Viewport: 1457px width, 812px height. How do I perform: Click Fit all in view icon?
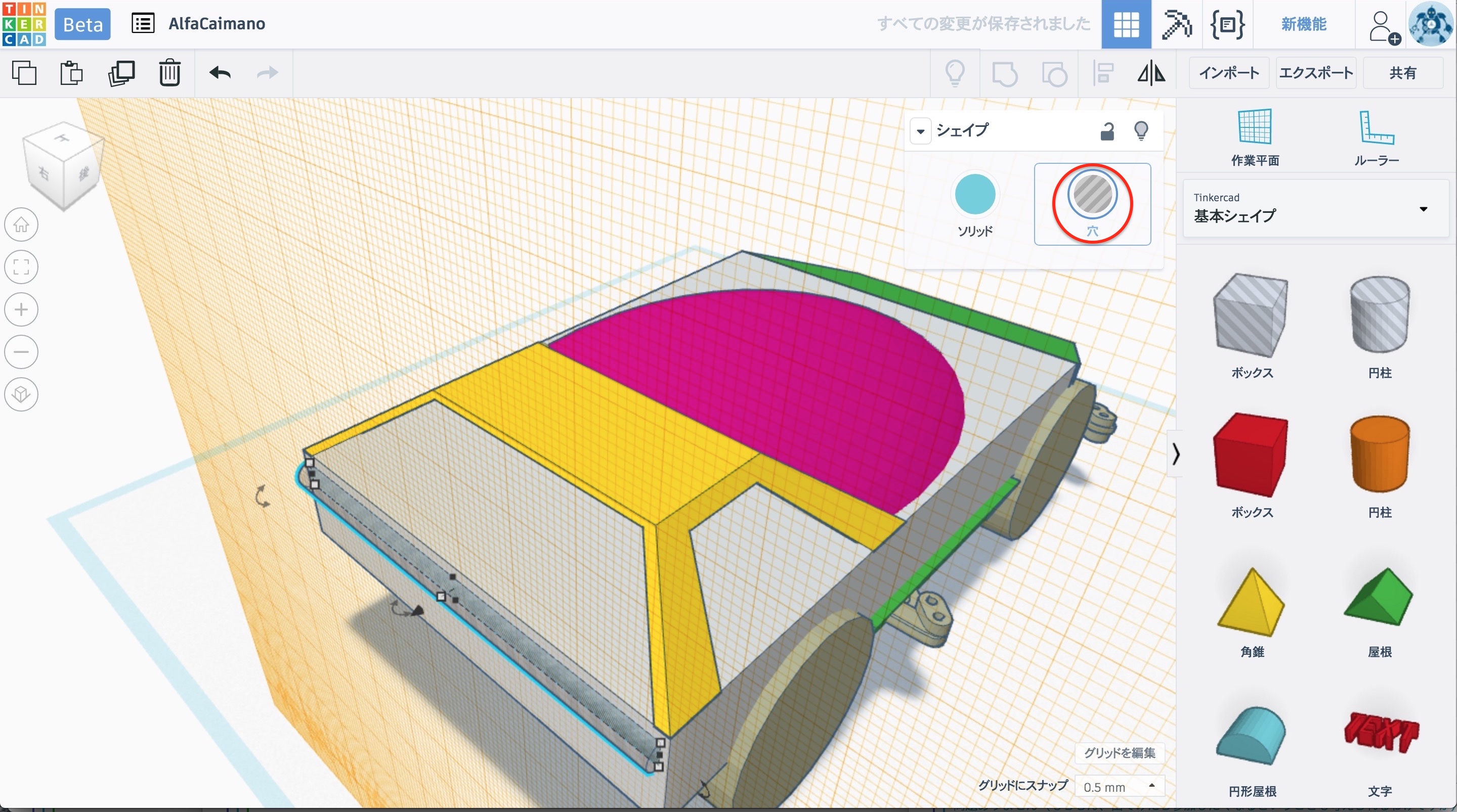point(21,267)
